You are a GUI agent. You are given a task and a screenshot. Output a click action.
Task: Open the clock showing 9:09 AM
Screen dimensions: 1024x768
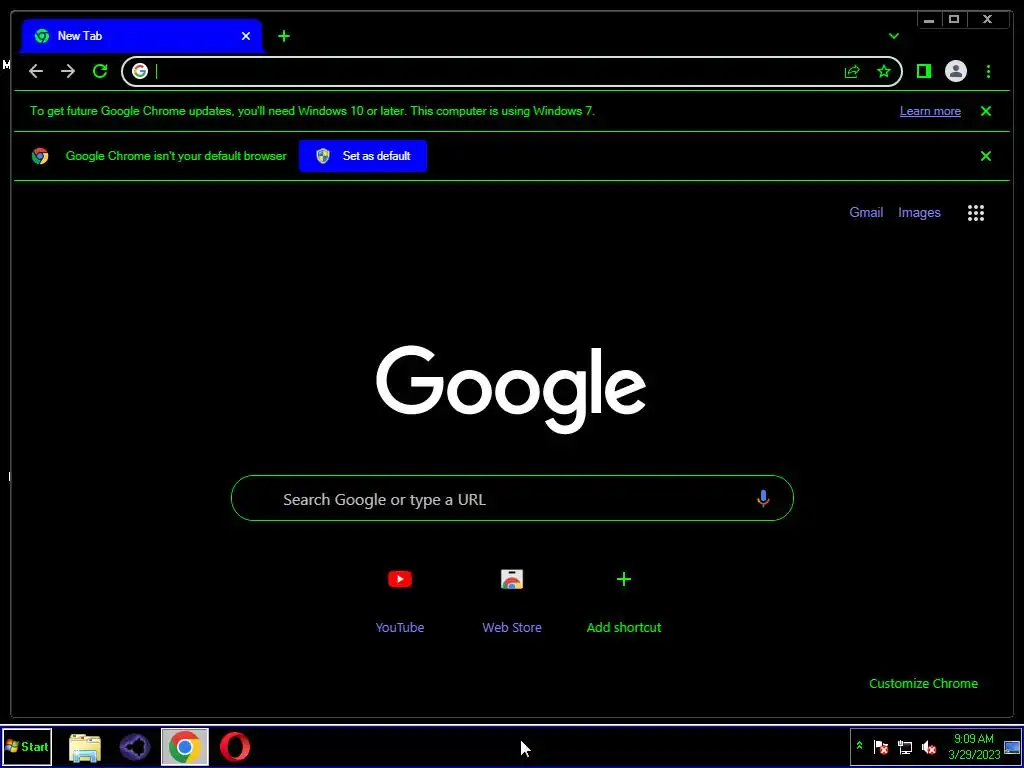[974, 746]
